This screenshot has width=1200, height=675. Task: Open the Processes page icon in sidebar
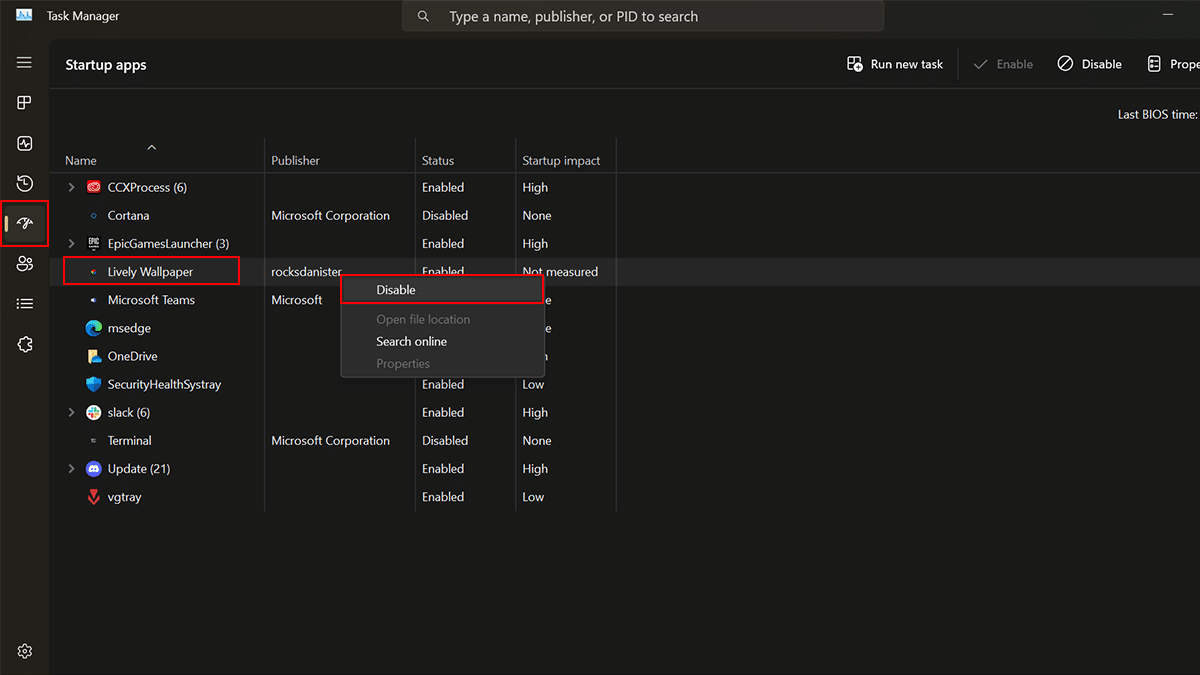(25, 103)
